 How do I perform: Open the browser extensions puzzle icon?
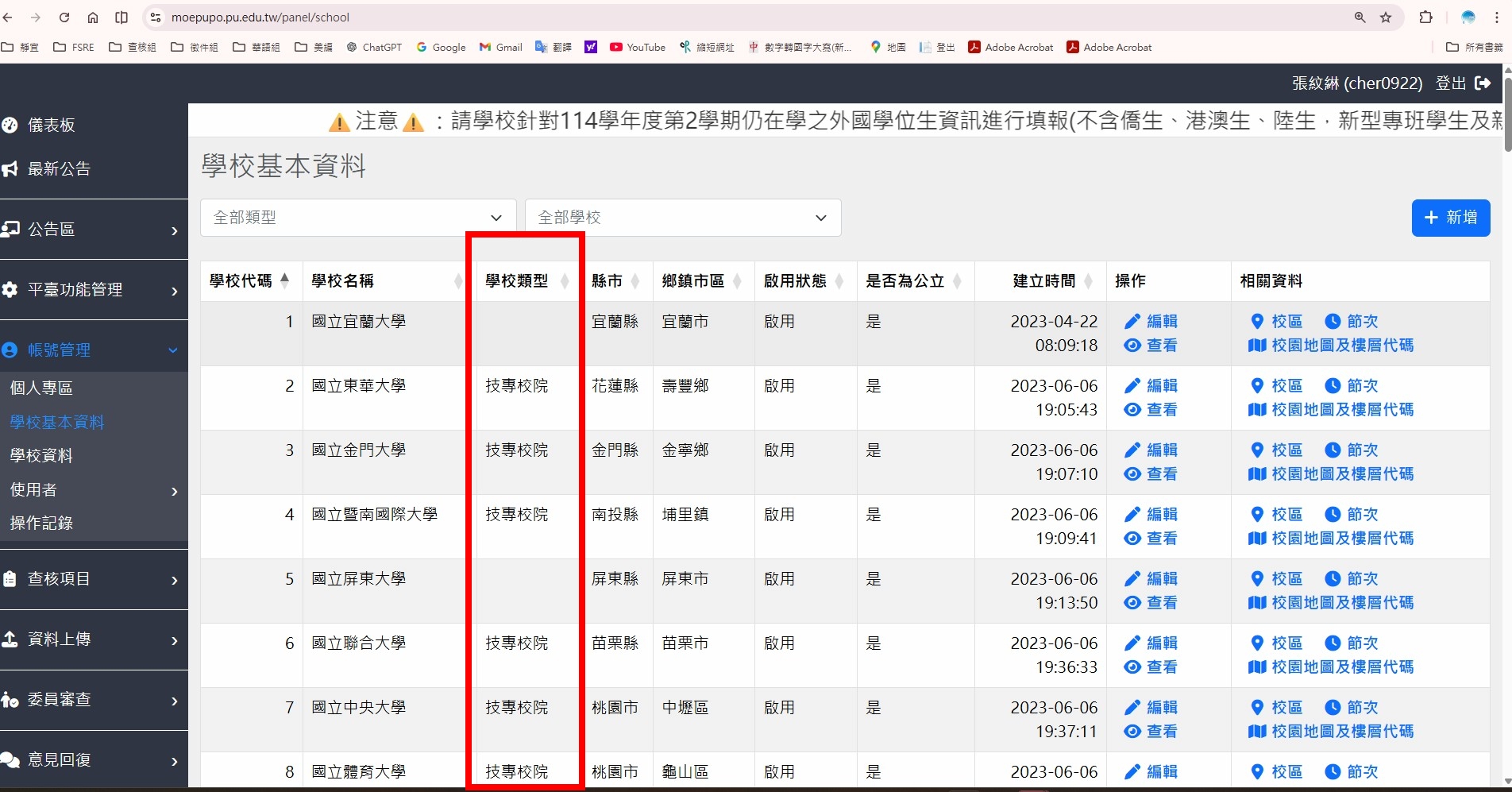coord(1426,17)
